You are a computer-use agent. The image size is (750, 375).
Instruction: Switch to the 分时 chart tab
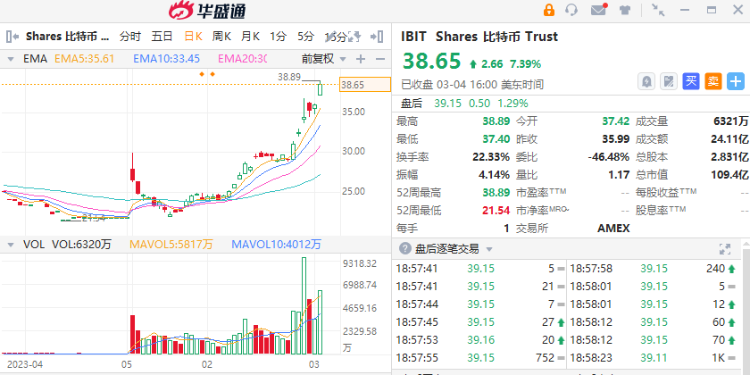(131, 36)
